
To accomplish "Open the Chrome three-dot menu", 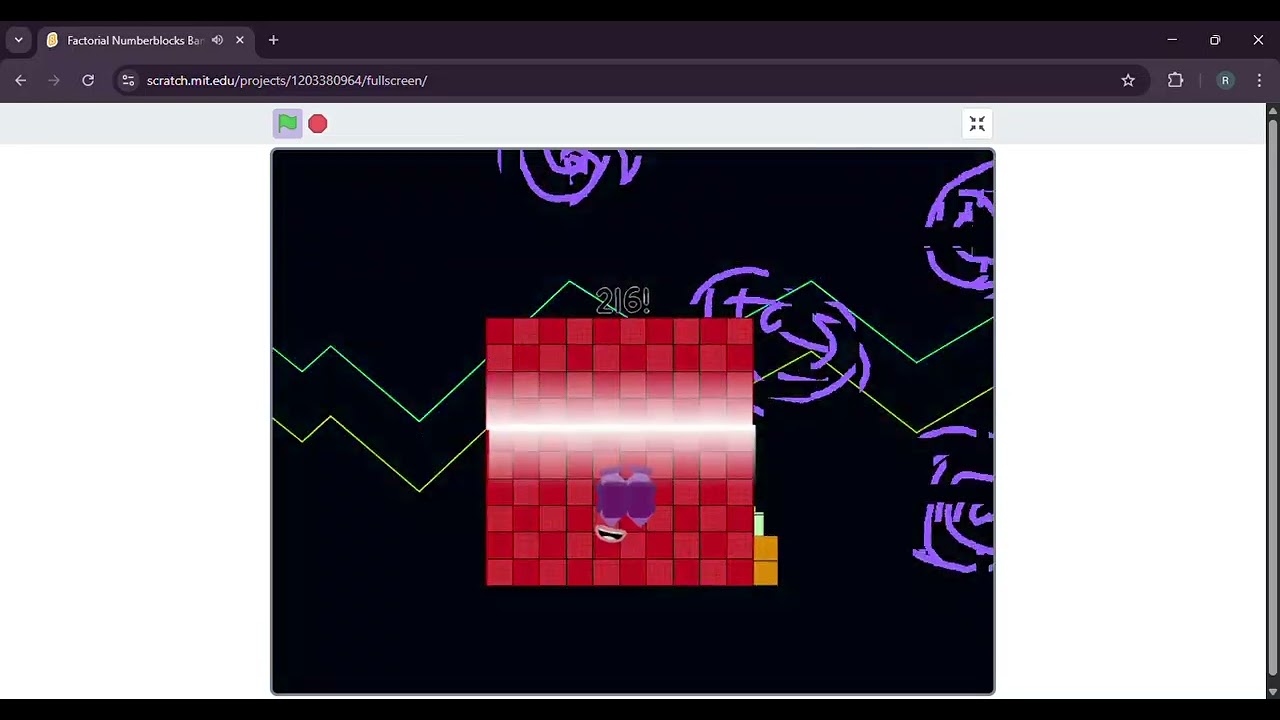I will tap(1259, 80).
